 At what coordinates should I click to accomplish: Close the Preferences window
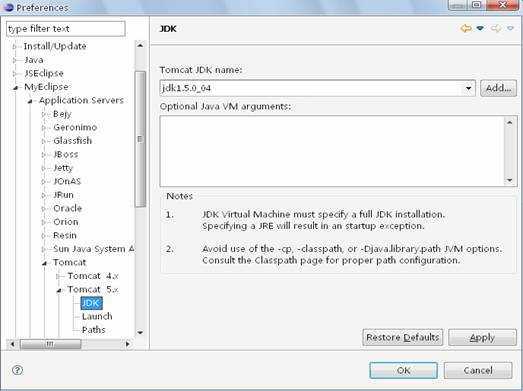pyautogui.click(x=502, y=5)
